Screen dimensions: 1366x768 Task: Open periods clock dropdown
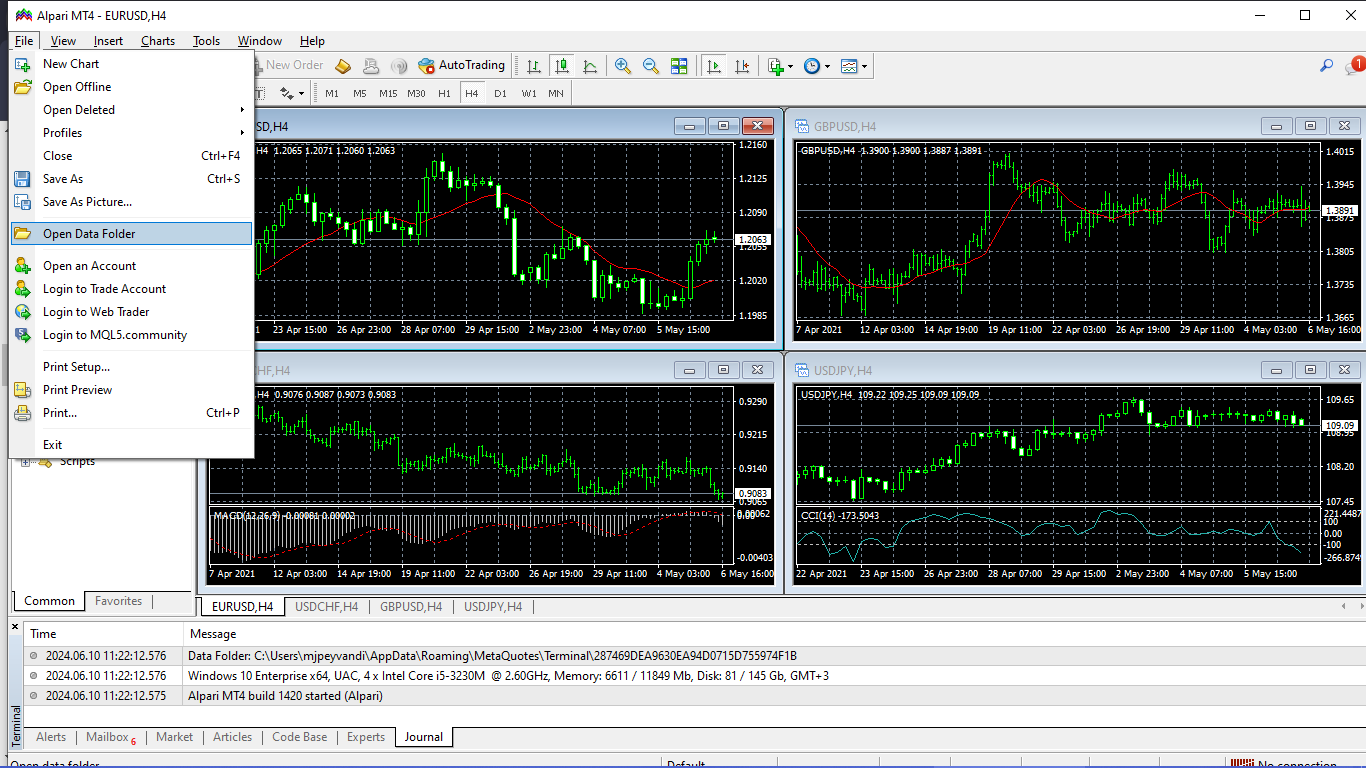coord(816,66)
